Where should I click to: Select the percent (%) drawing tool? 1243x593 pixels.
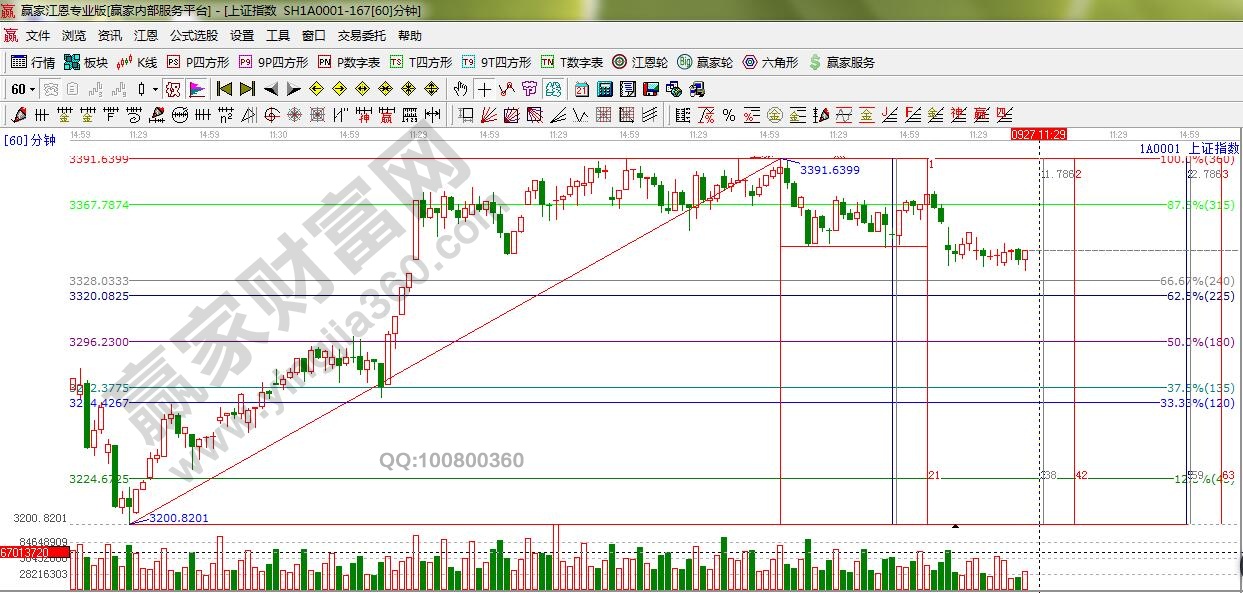(728, 115)
